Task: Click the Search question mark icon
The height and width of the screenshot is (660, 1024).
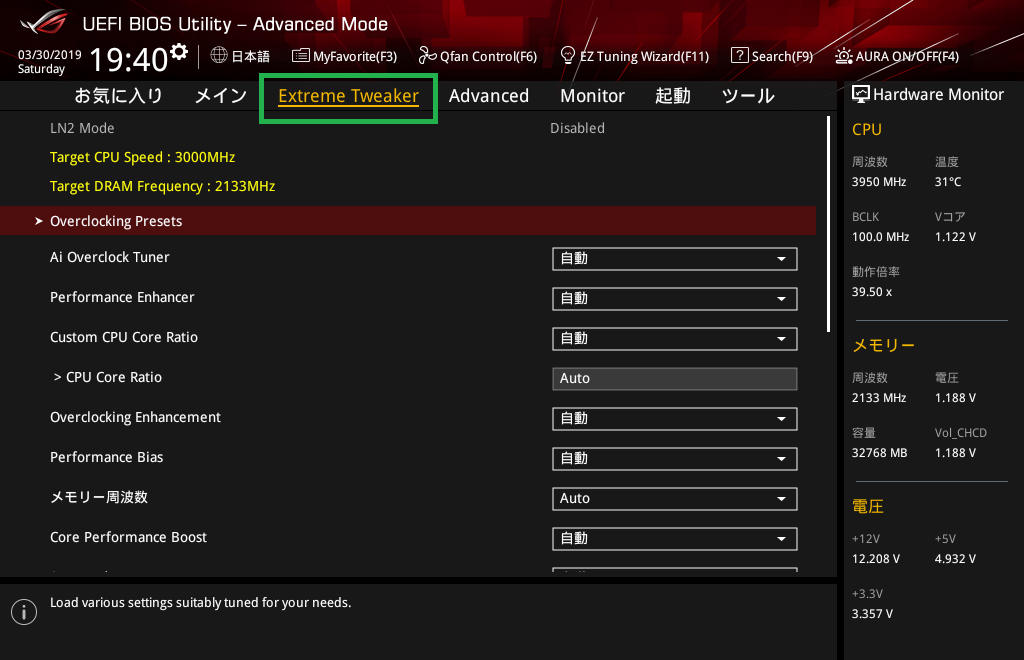Action: point(739,55)
